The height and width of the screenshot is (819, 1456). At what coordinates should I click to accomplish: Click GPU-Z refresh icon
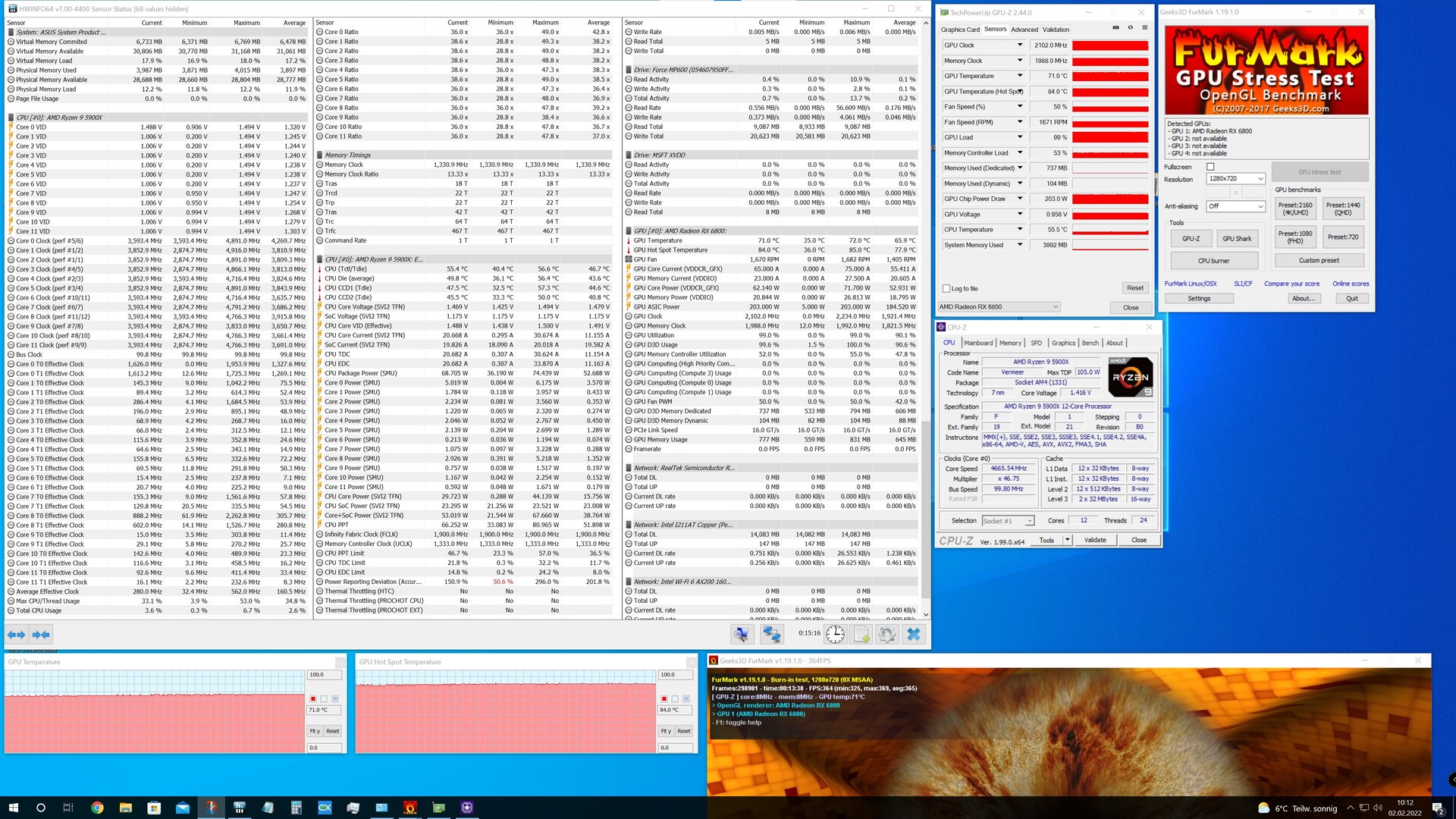point(1130,28)
